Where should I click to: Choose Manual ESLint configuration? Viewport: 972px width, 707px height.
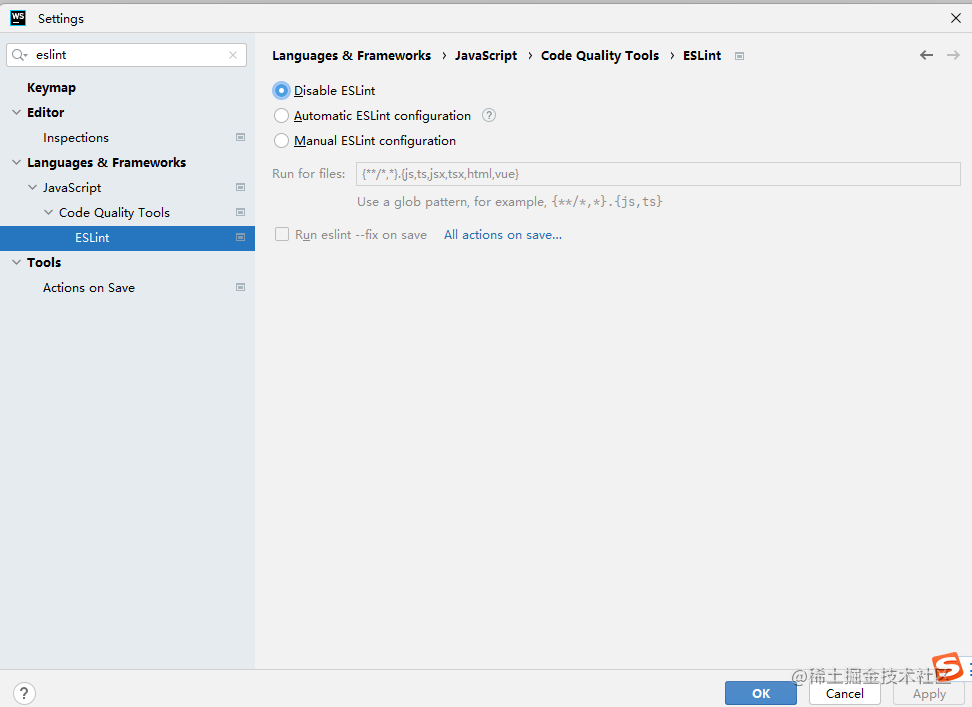[281, 140]
